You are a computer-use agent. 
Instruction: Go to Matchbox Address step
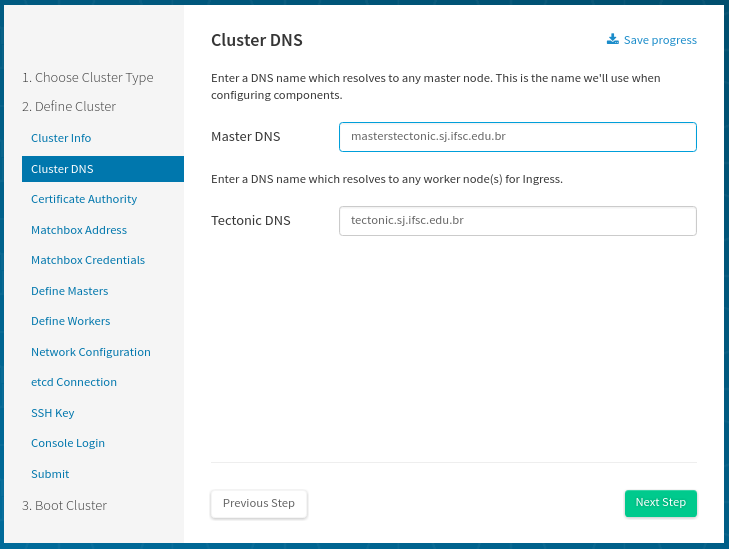point(79,230)
